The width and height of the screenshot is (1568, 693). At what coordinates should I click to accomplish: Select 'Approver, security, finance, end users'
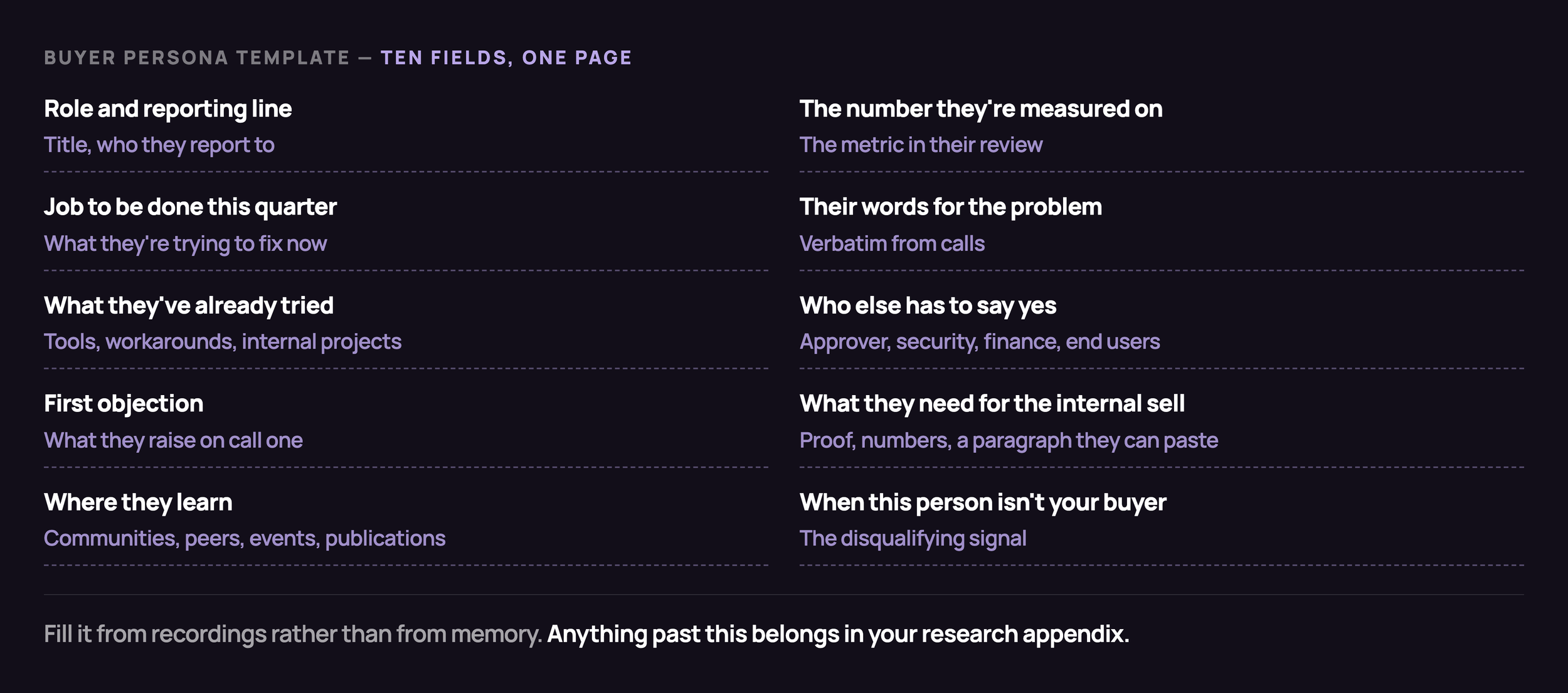(x=980, y=342)
